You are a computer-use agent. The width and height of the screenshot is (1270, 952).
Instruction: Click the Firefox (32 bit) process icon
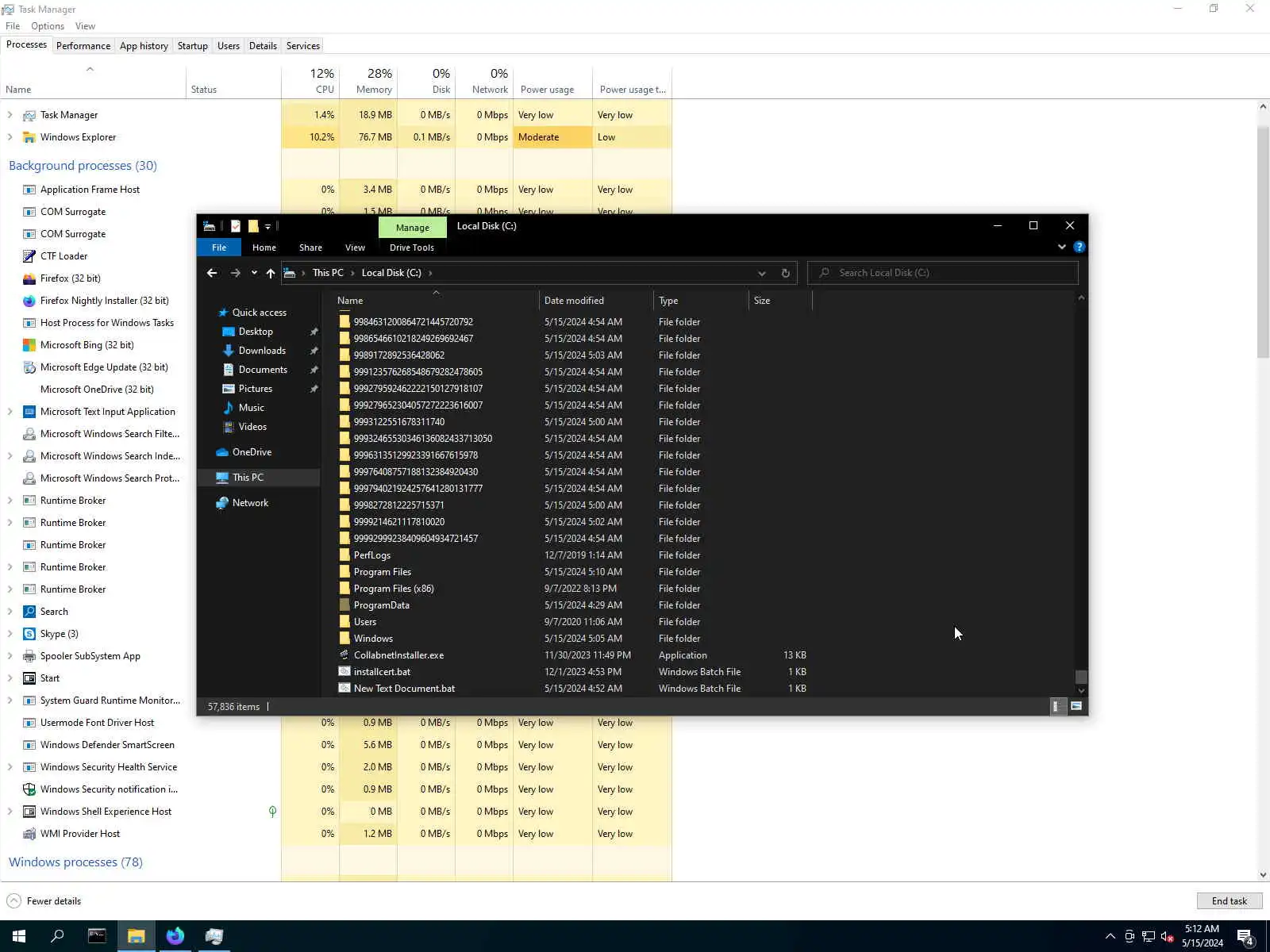coord(29,278)
